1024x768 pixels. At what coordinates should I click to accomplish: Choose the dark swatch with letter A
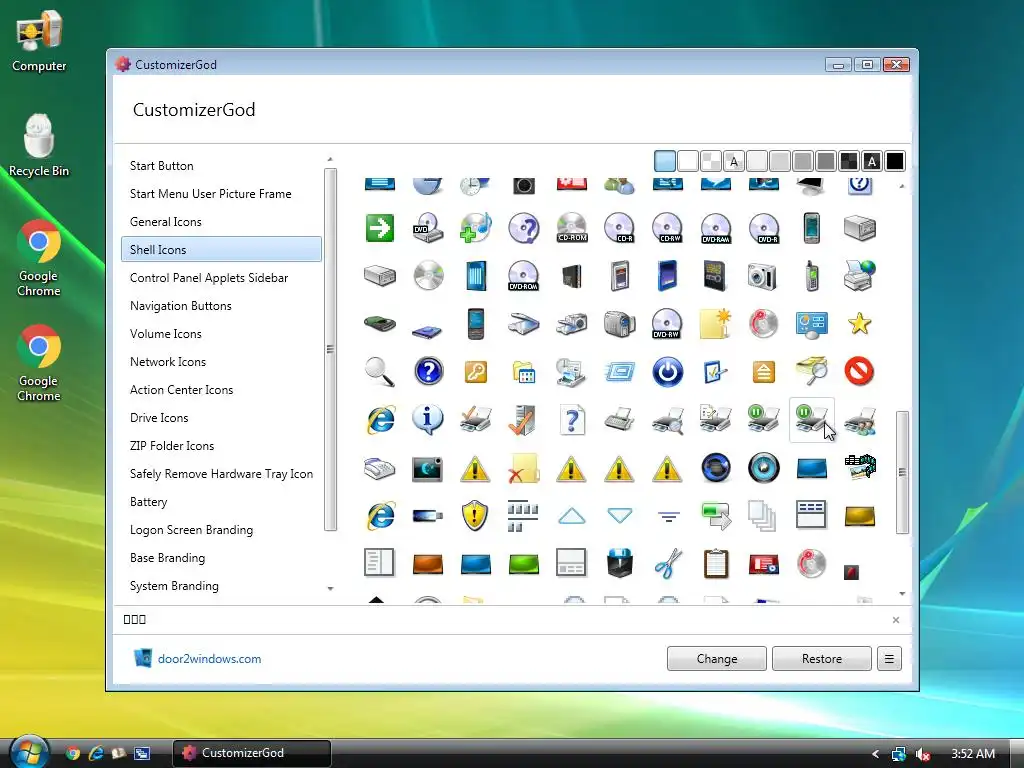click(872, 161)
